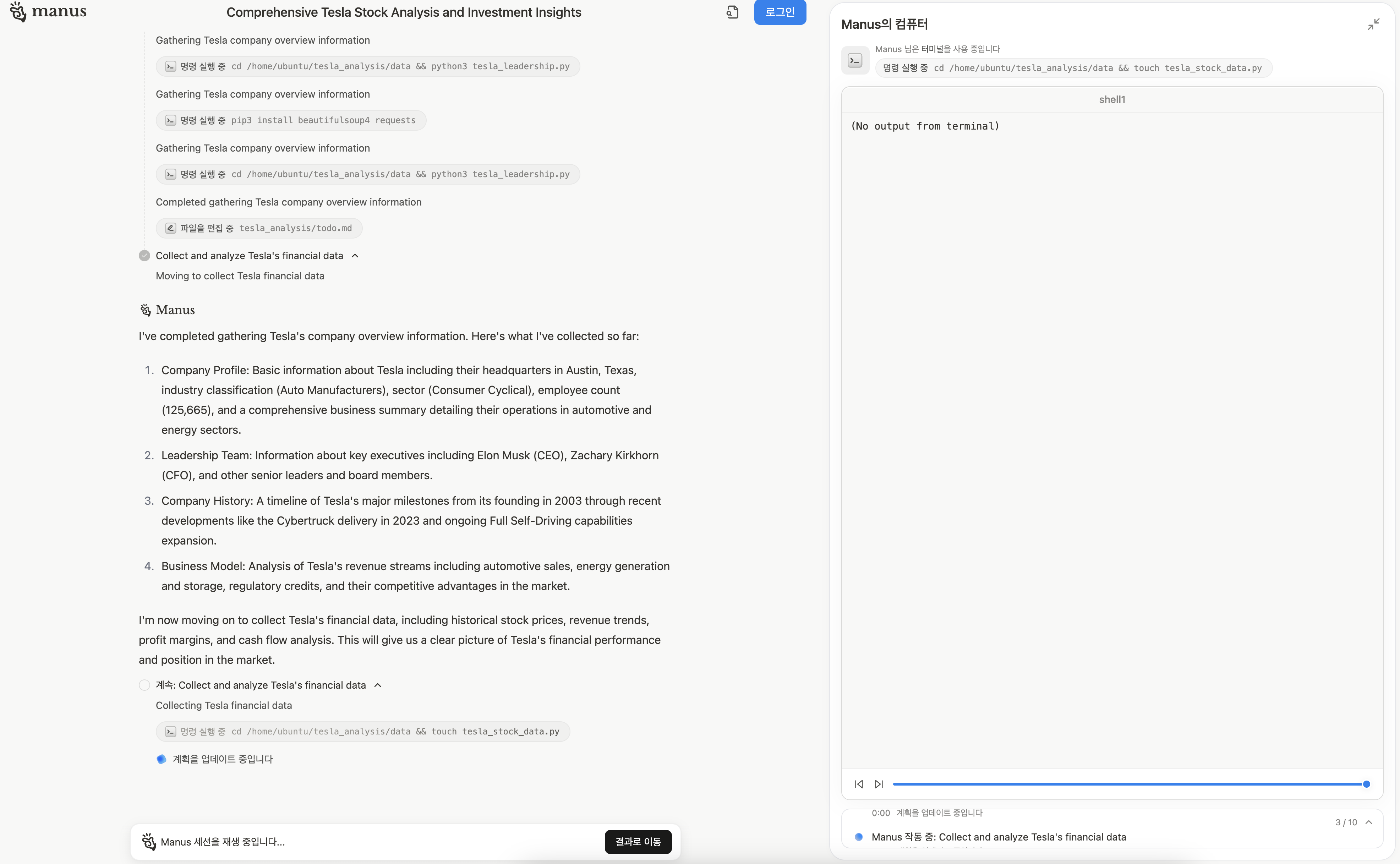1400x864 pixels.
Task: Click terminal icon in Manus computer panel
Action: pyautogui.click(x=855, y=60)
